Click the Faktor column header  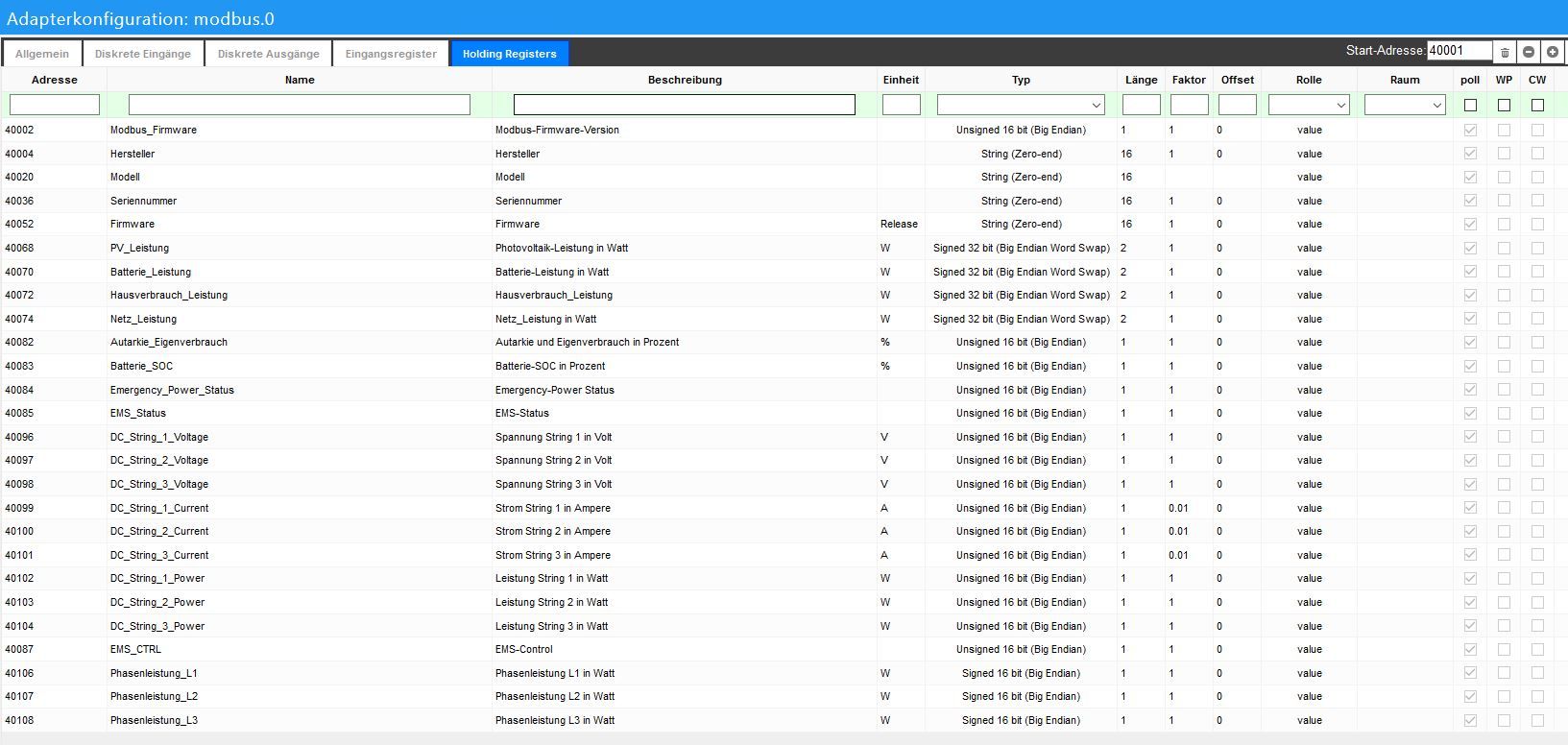point(1189,80)
